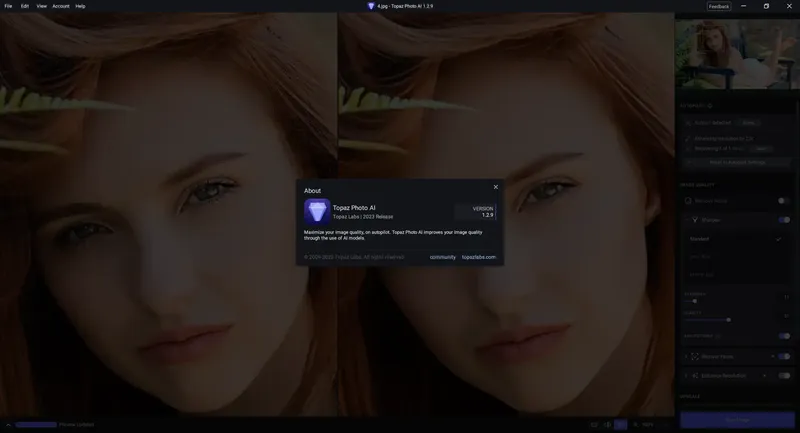Image resolution: width=800 pixels, height=433 pixels.
Task: Click the Topaz icon in title bar
Action: [x=371, y=6]
